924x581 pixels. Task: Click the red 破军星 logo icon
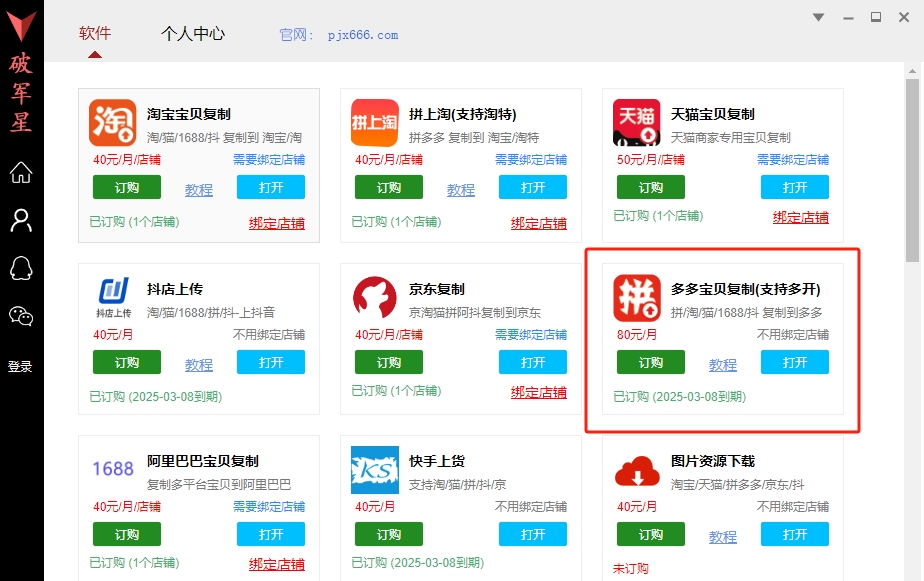click(21, 27)
